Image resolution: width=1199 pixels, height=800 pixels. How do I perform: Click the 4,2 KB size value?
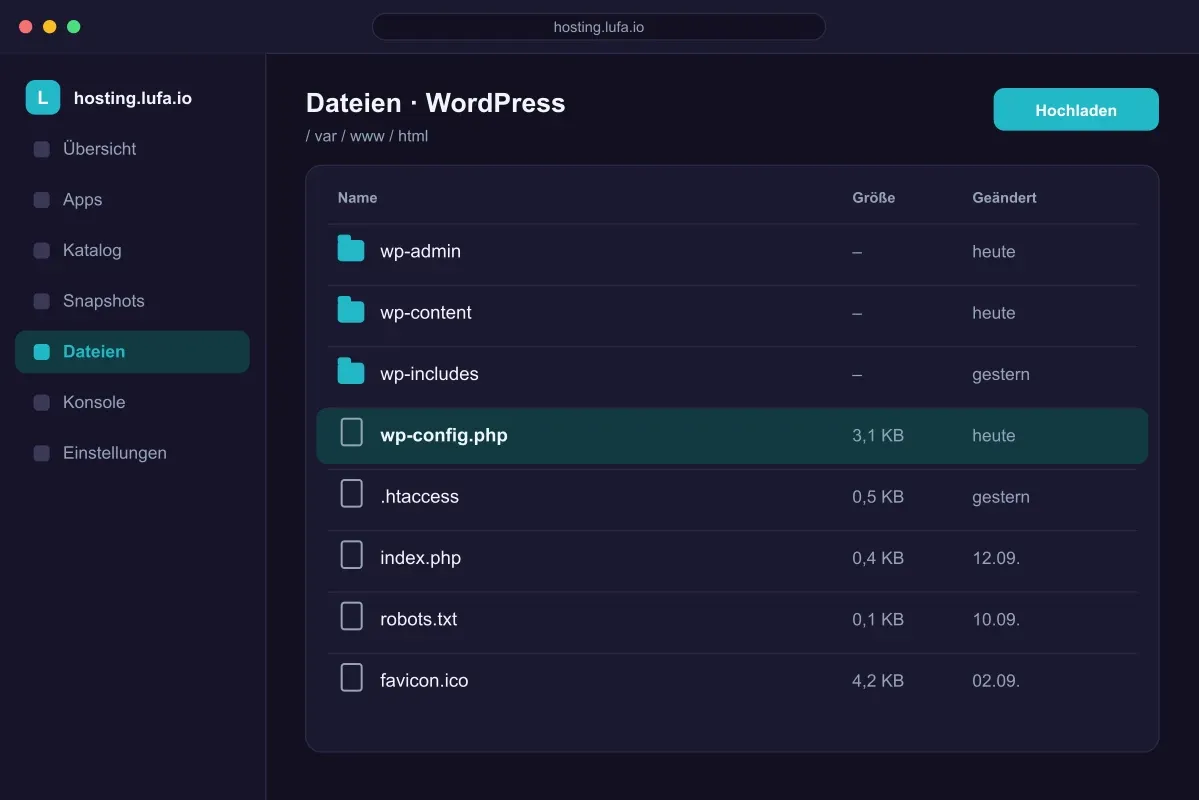point(878,680)
